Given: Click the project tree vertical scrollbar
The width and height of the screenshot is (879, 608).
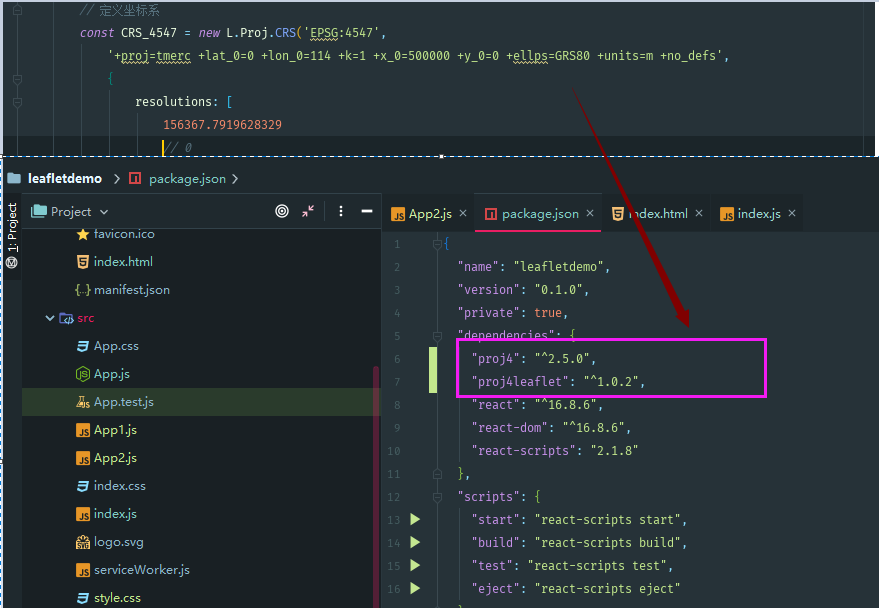Looking at the screenshot, I should pyautogui.click(x=376, y=486).
